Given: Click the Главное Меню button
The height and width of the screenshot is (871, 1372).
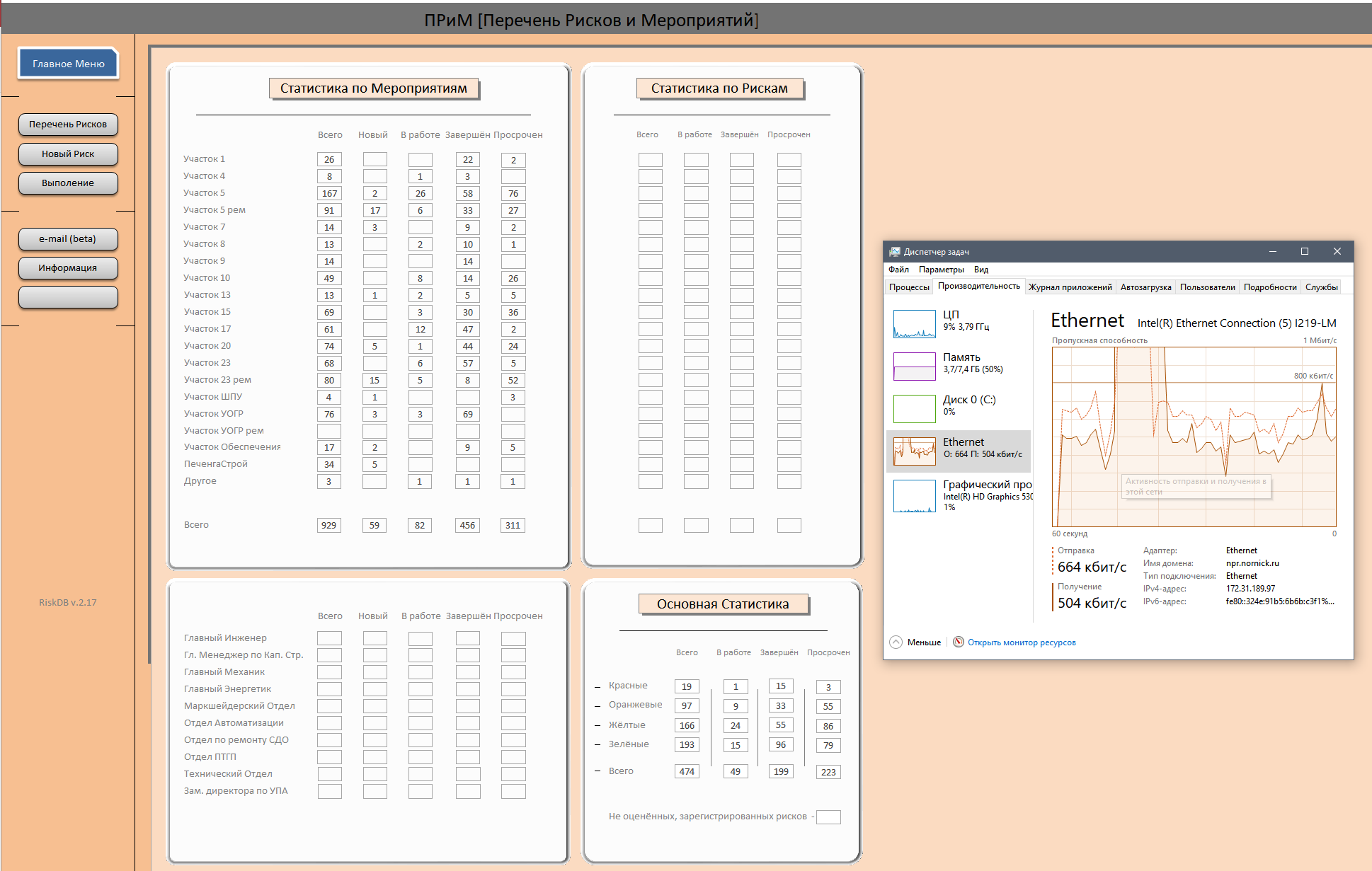Looking at the screenshot, I should [68, 64].
